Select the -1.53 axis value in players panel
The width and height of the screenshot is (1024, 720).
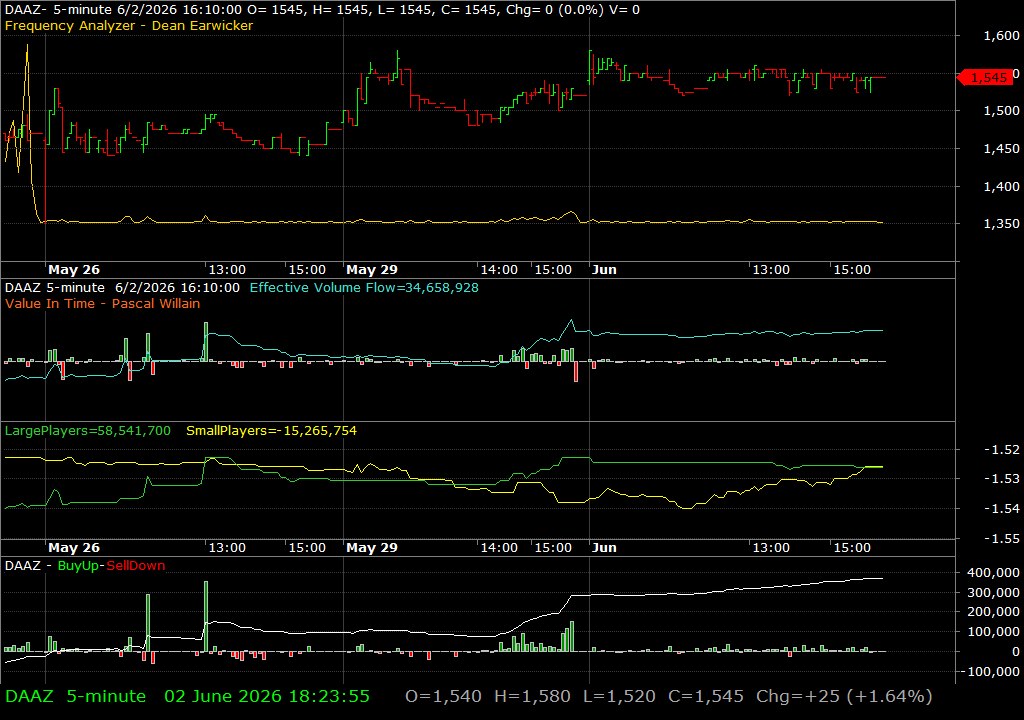1002,479
